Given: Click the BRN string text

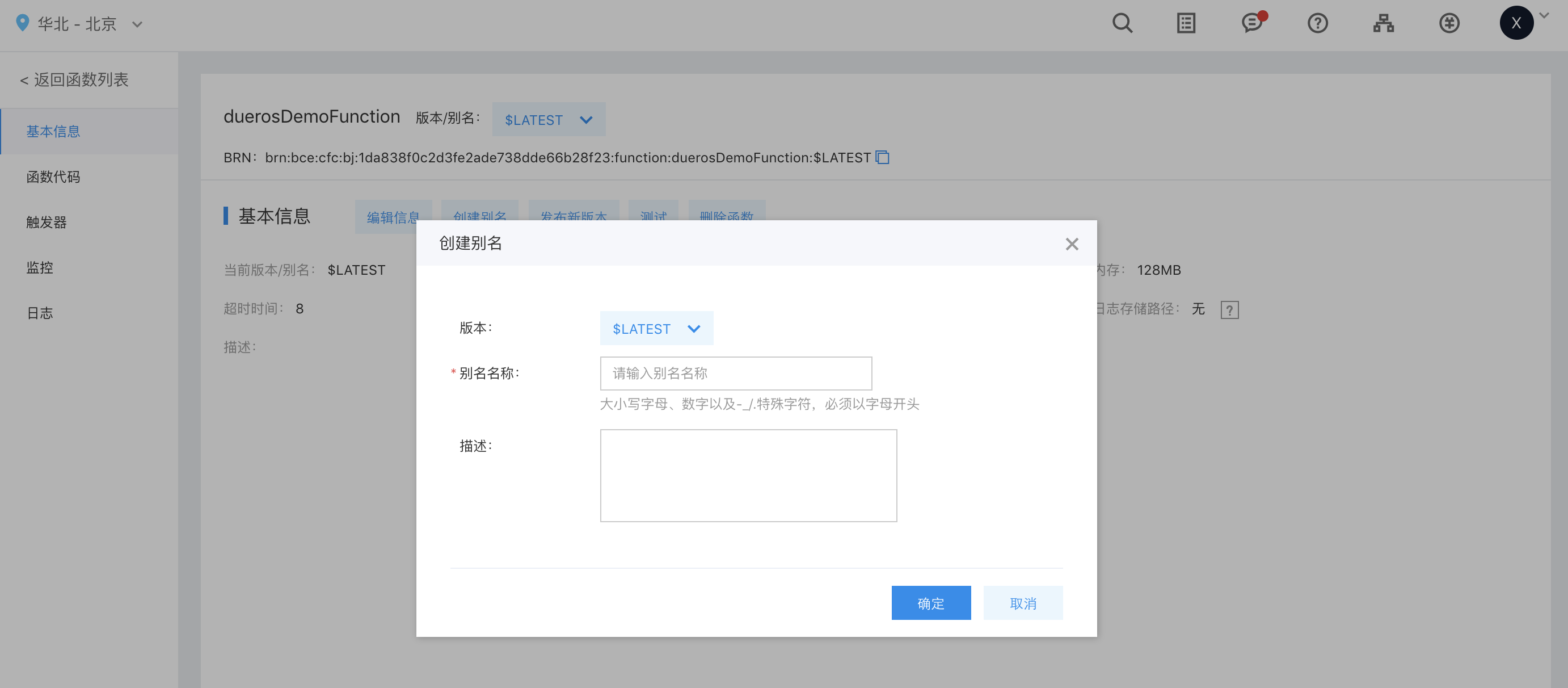Looking at the screenshot, I should [x=567, y=158].
